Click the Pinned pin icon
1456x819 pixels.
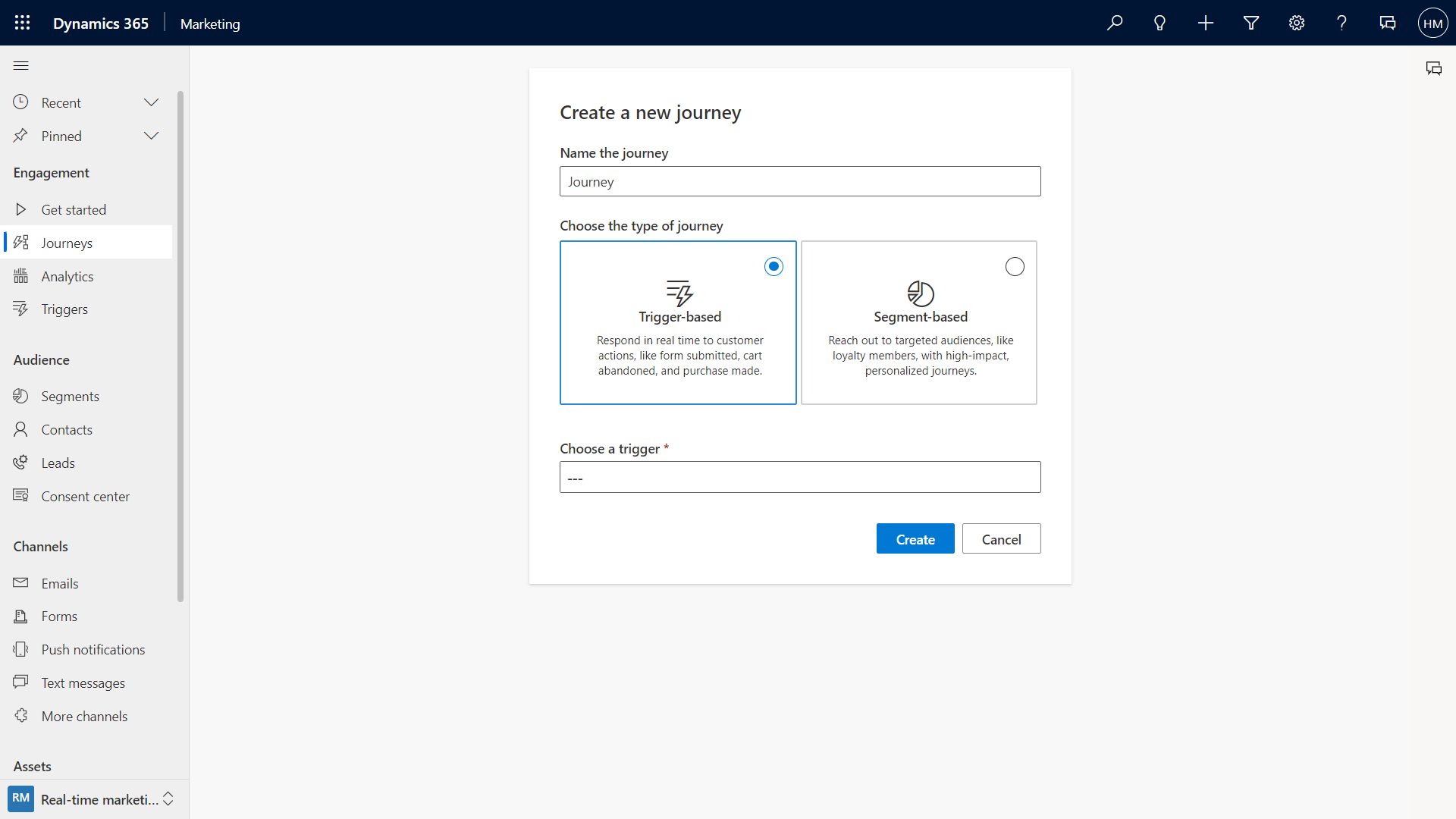[20, 135]
